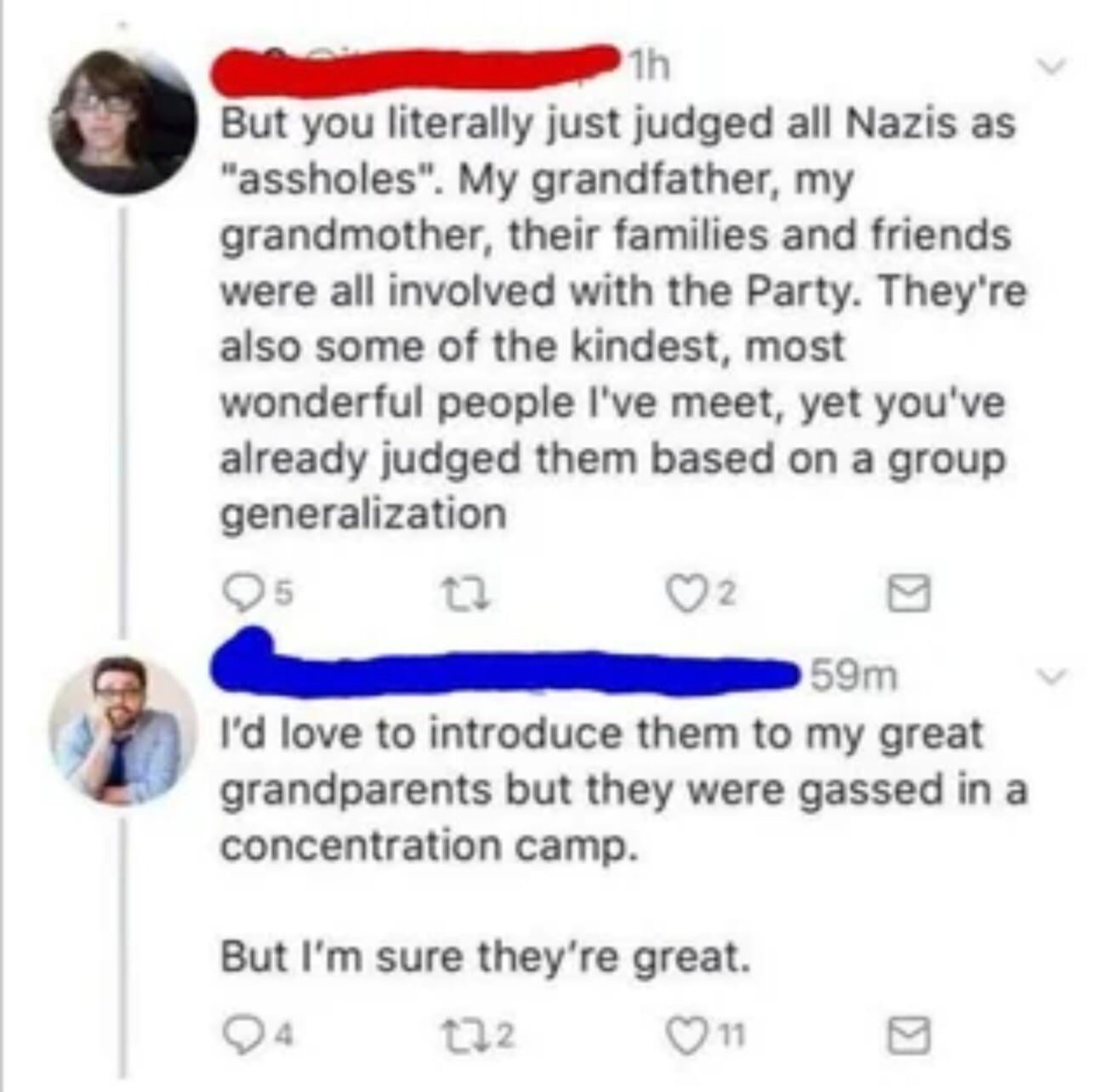Click the blue-redacted username on second tweet
1115x1092 pixels.
click(502, 668)
